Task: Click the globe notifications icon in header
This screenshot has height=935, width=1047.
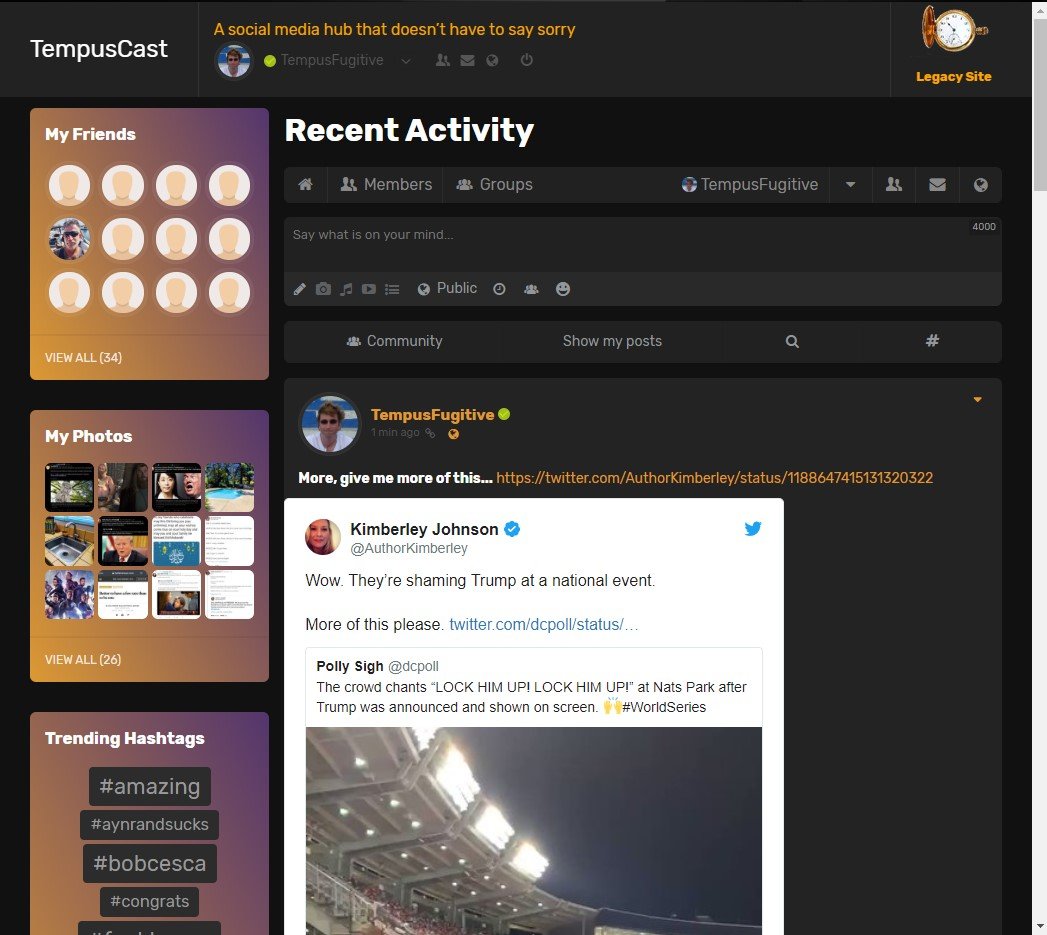Action: coord(492,60)
